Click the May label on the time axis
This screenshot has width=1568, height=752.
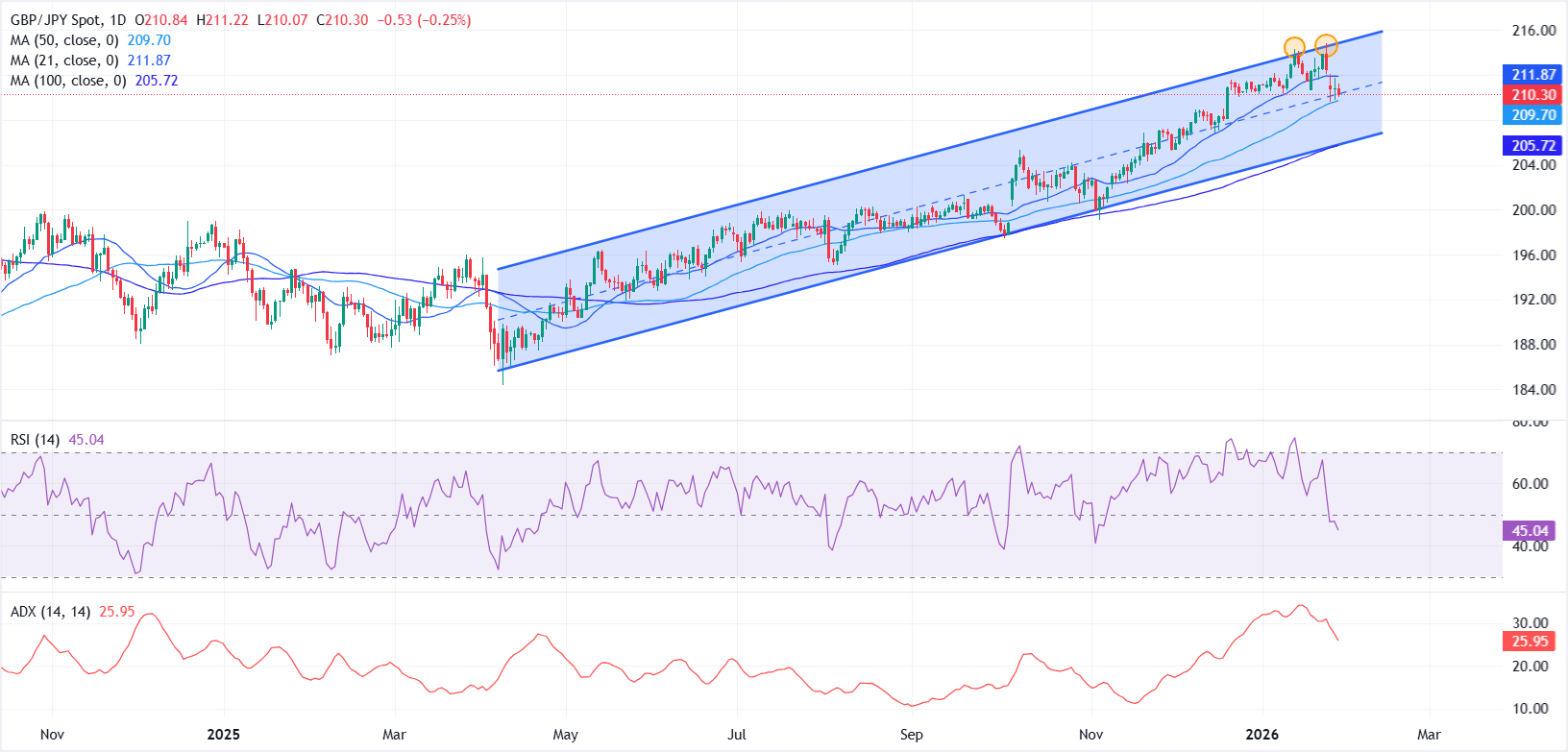click(x=566, y=735)
